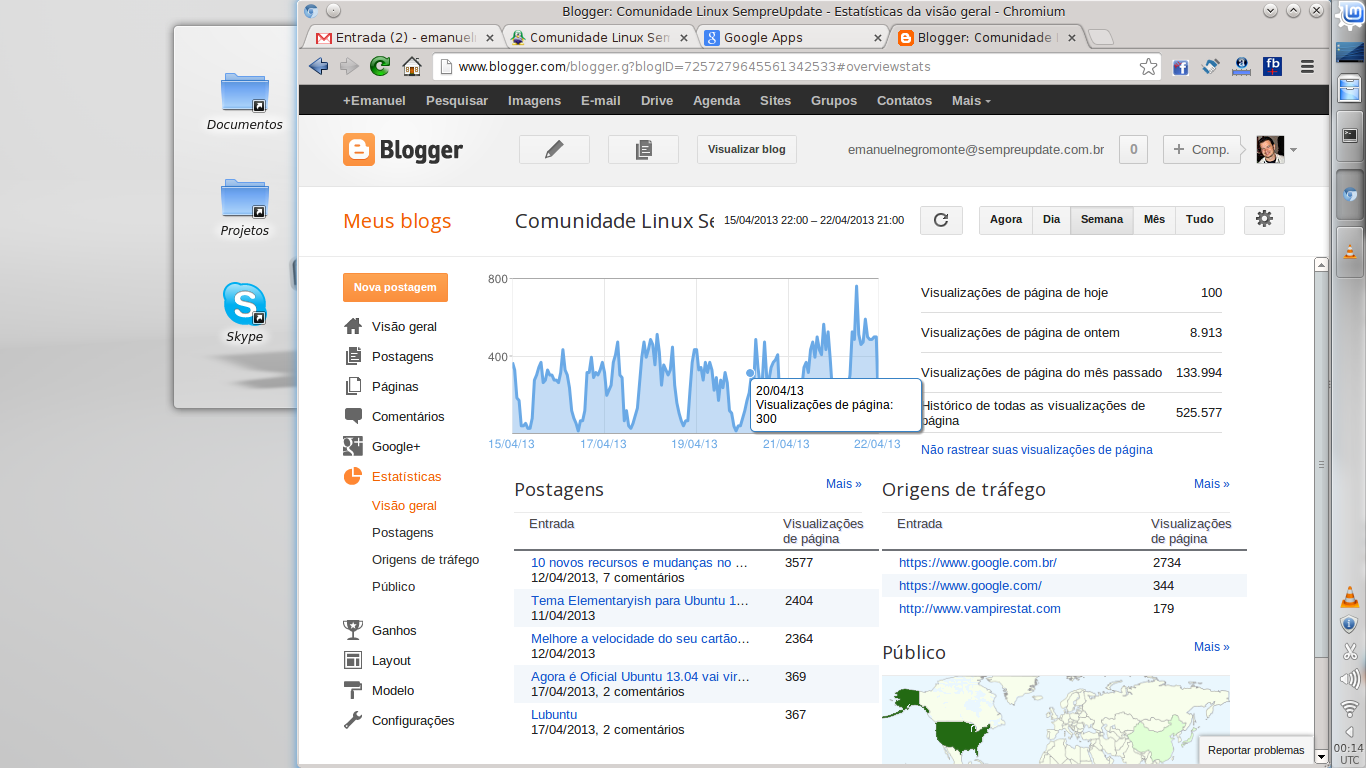Image resolution: width=1366 pixels, height=768 pixels.
Task: Refresh statistics with the circular arrow button
Action: [x=941, y=220]
